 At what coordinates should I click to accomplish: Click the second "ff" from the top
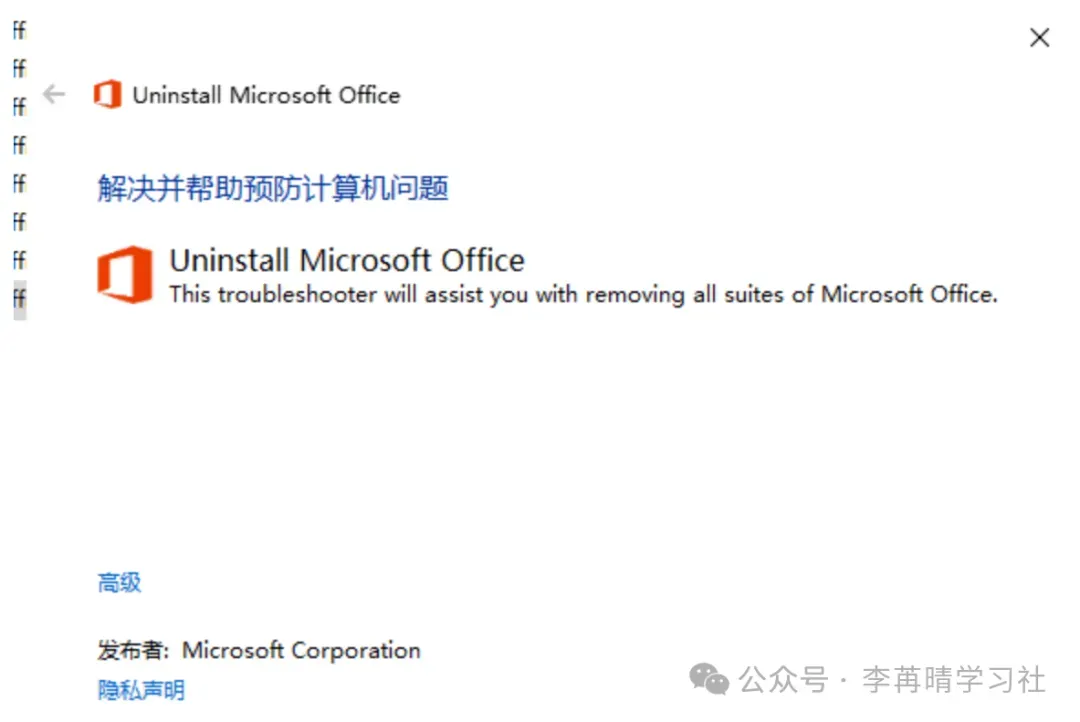click(19, 69)
